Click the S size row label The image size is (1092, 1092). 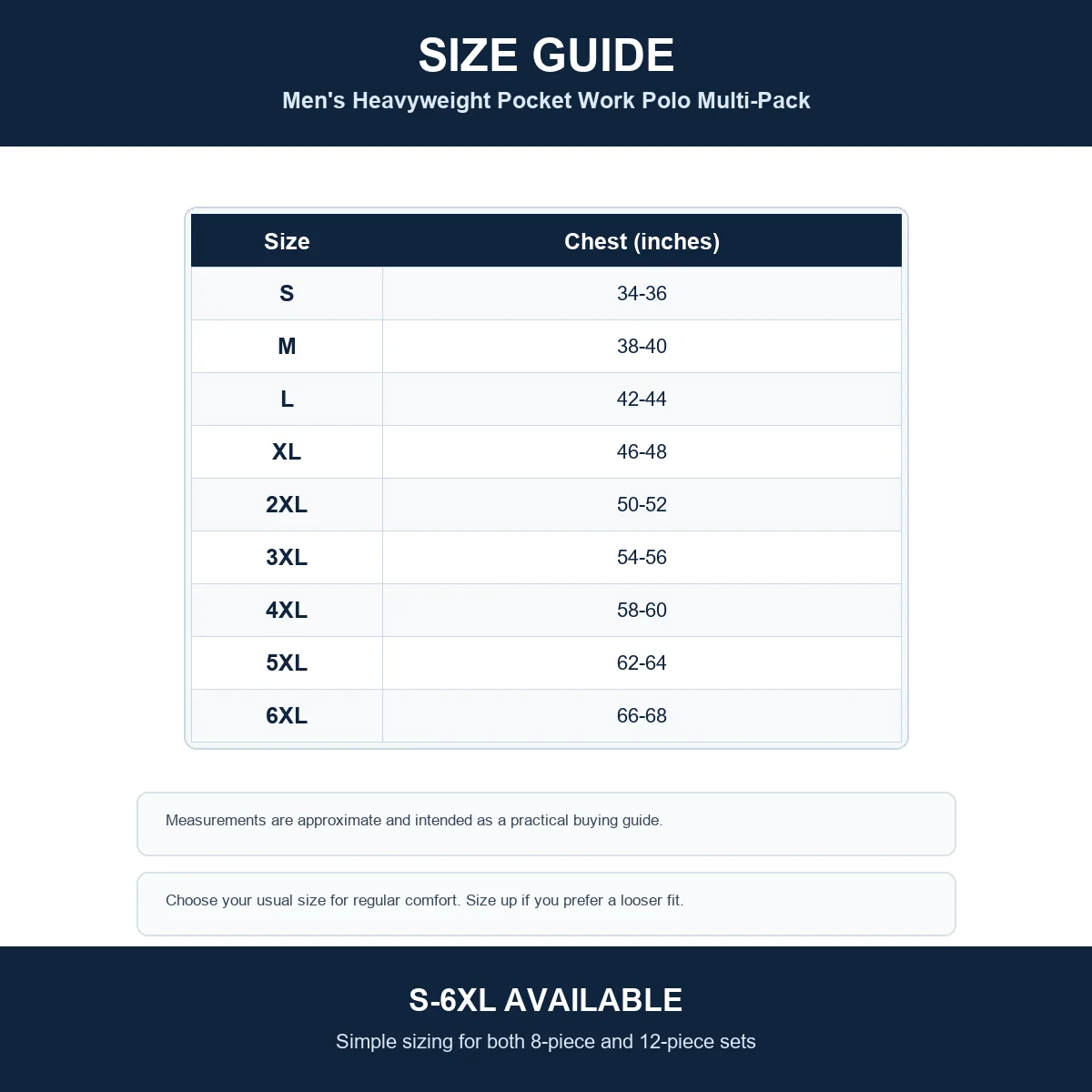[x=287, y=293]
